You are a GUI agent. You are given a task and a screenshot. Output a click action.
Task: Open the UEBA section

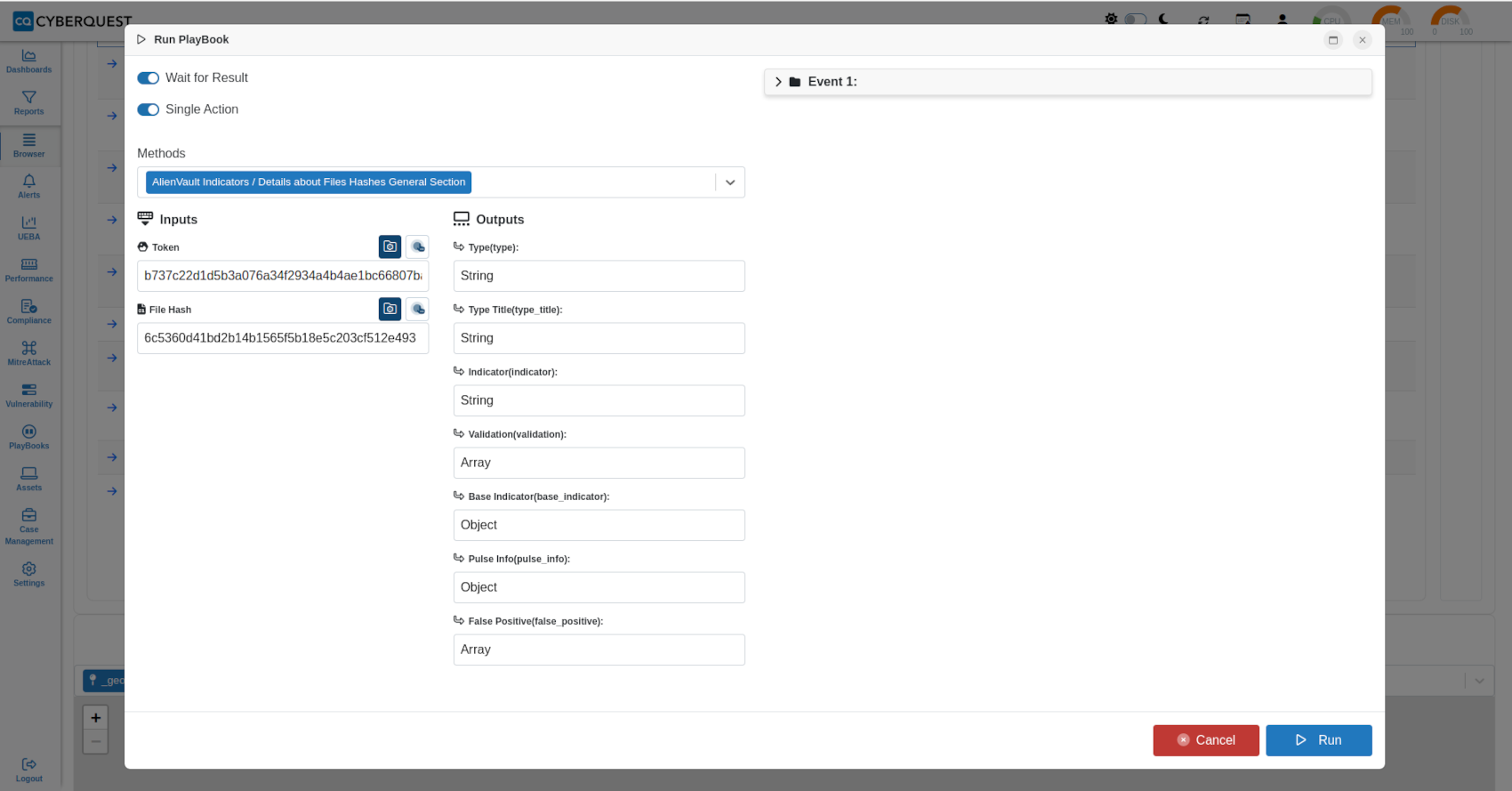coord(29,229)
